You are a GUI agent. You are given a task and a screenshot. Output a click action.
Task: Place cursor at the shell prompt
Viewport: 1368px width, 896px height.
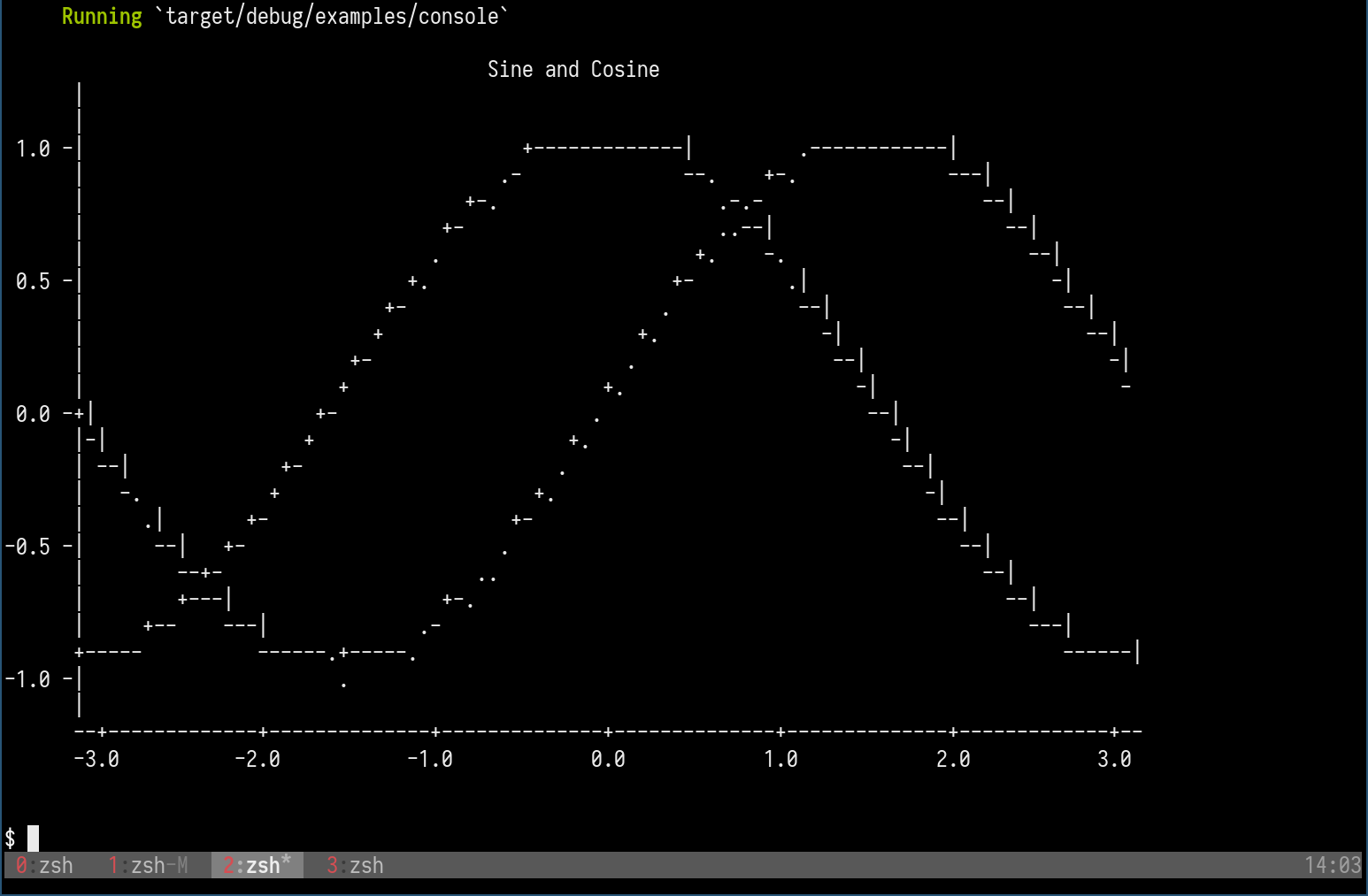pos(11,837)
